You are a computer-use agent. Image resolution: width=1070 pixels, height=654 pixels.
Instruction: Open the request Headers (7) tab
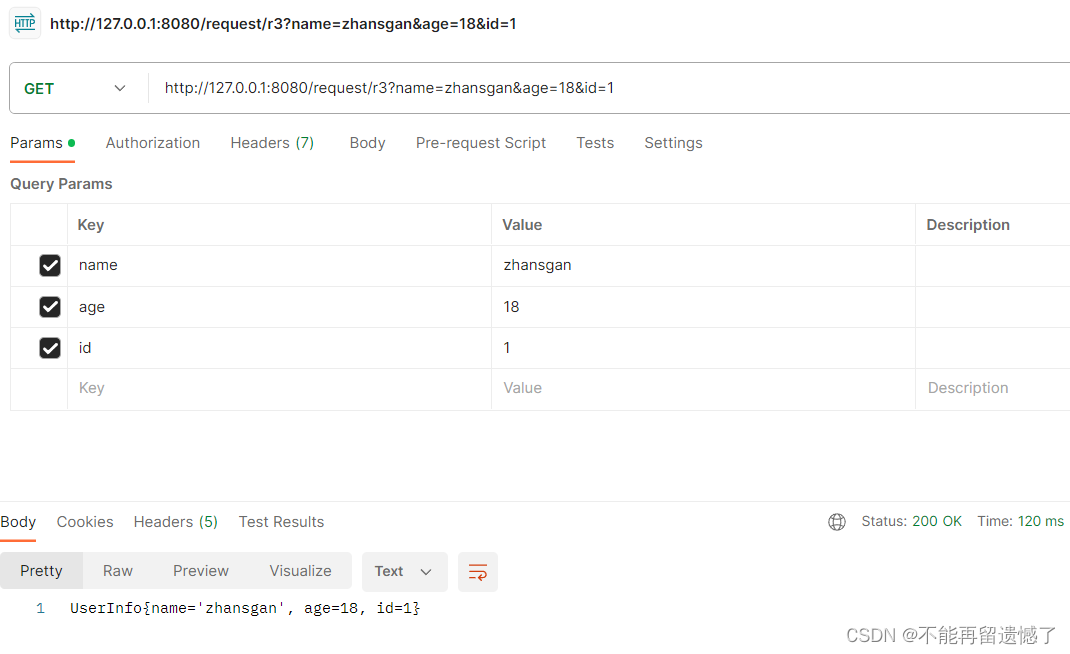(272, 143)
